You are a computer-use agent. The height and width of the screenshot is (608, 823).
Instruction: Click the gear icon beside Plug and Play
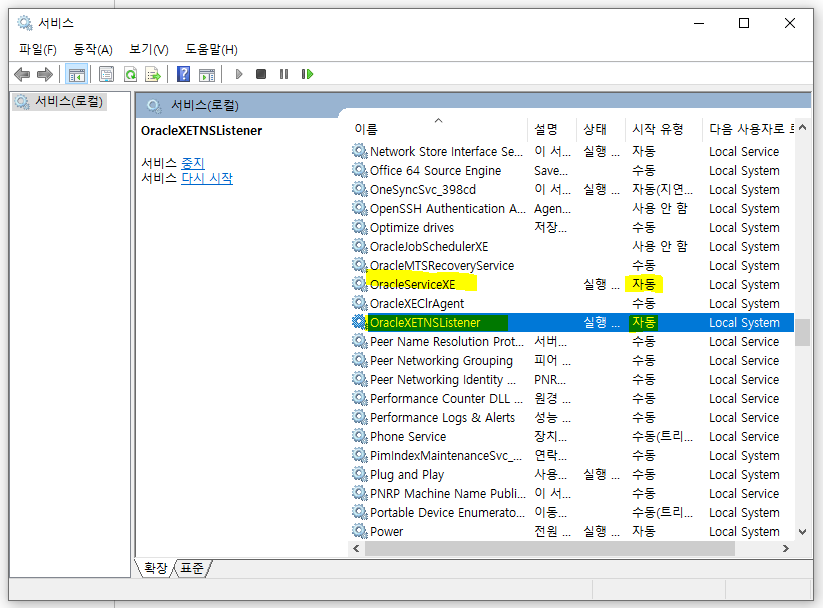click(359, 474)
